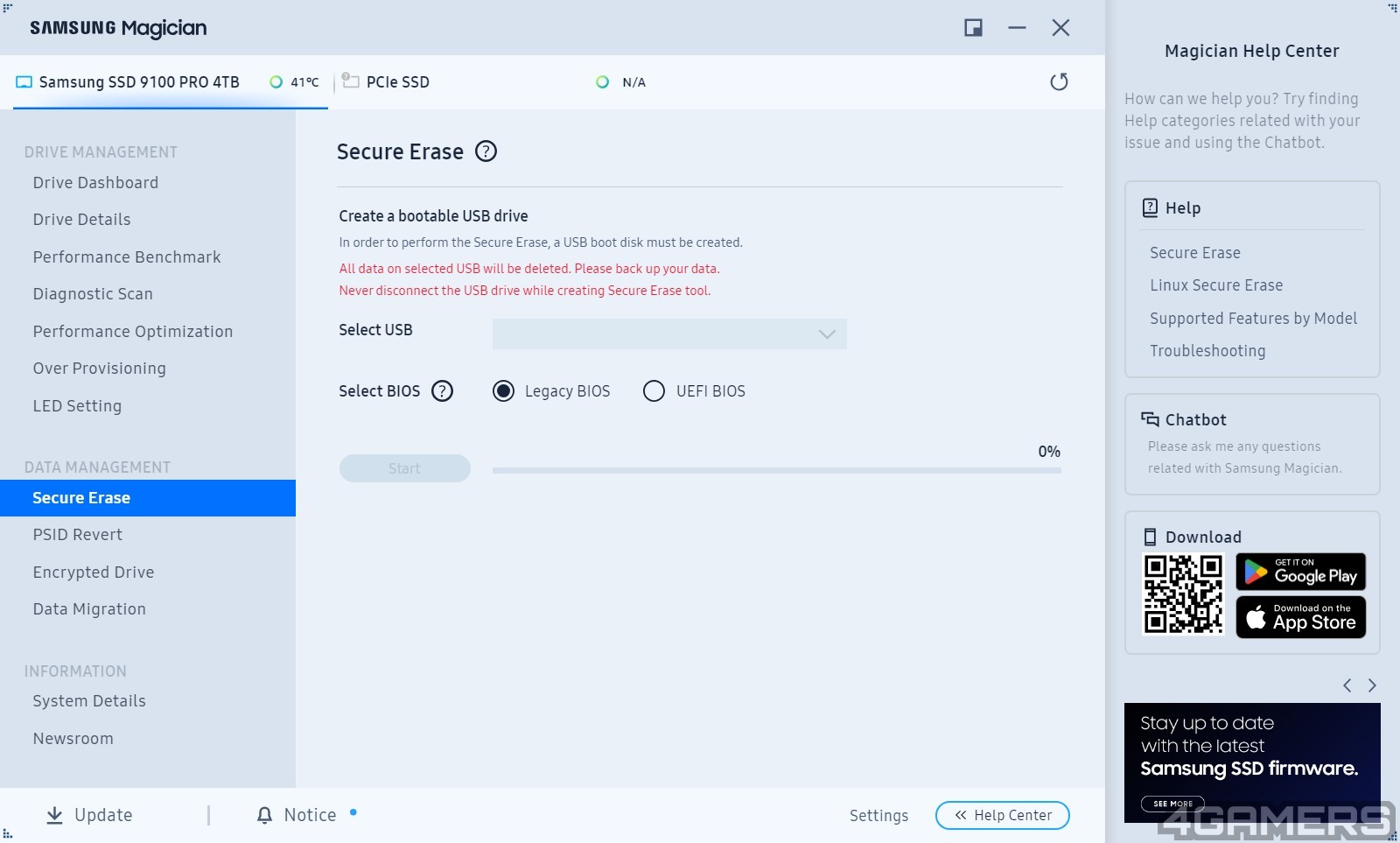Open Over Provisioning page
This screenshot has width=1400, height=843.
99,368
